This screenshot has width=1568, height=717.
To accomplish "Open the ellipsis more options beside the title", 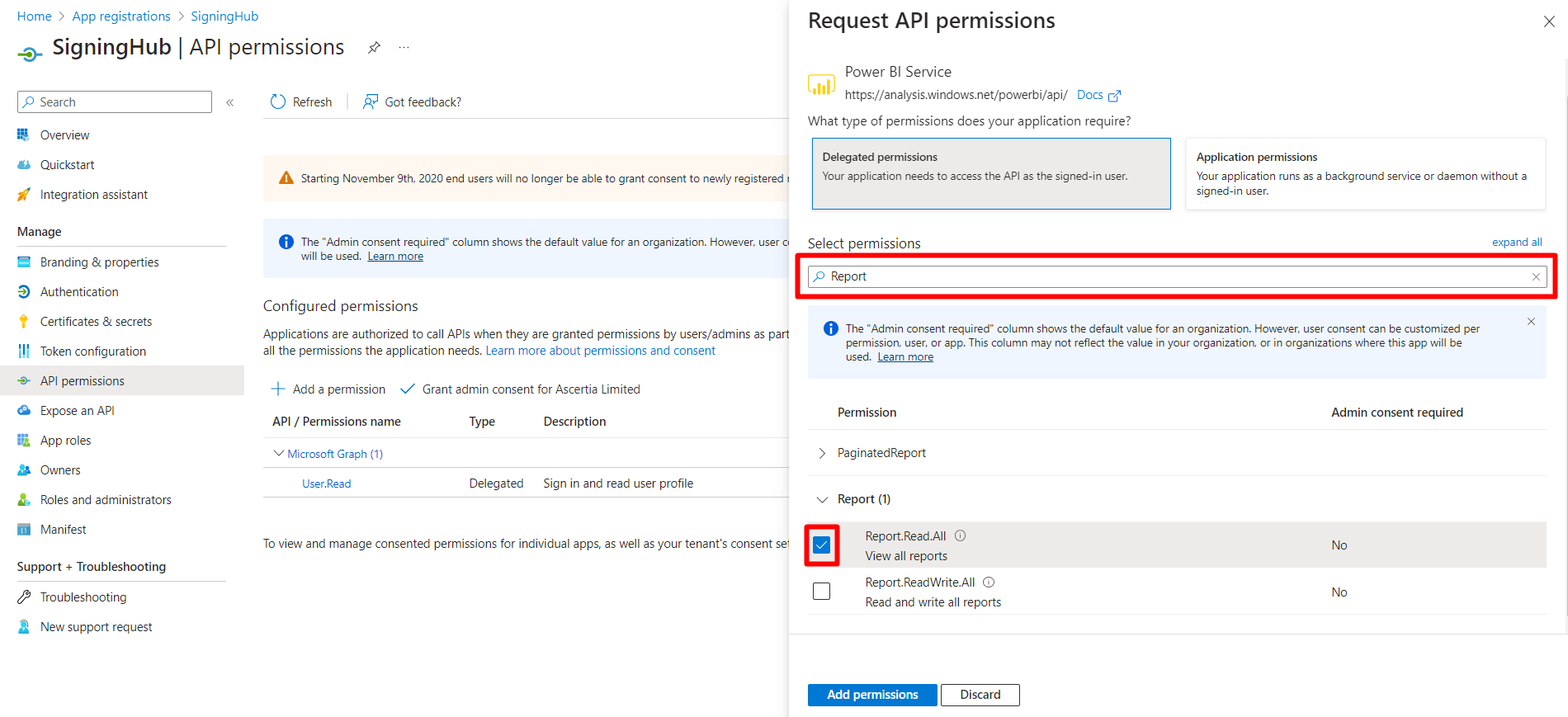I will tap(404, 48).
